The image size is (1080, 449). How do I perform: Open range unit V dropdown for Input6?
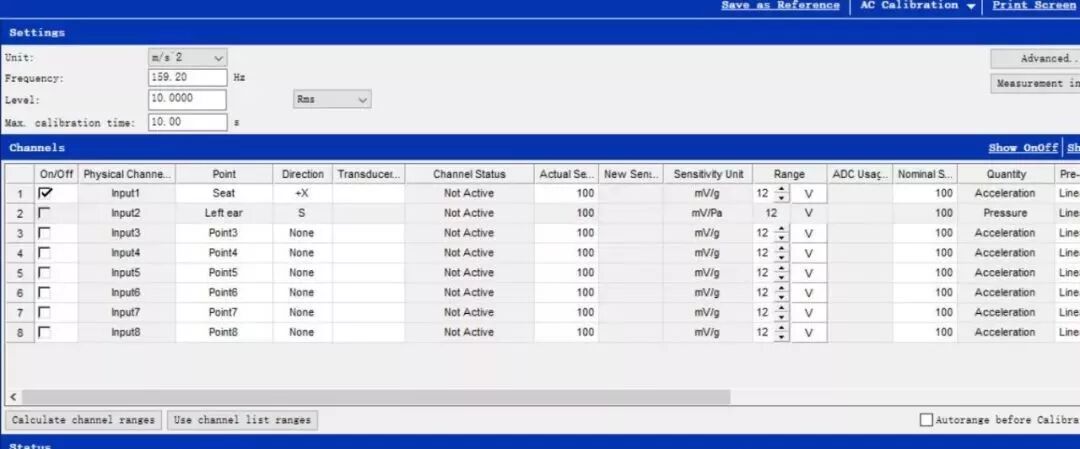point(809,293)
